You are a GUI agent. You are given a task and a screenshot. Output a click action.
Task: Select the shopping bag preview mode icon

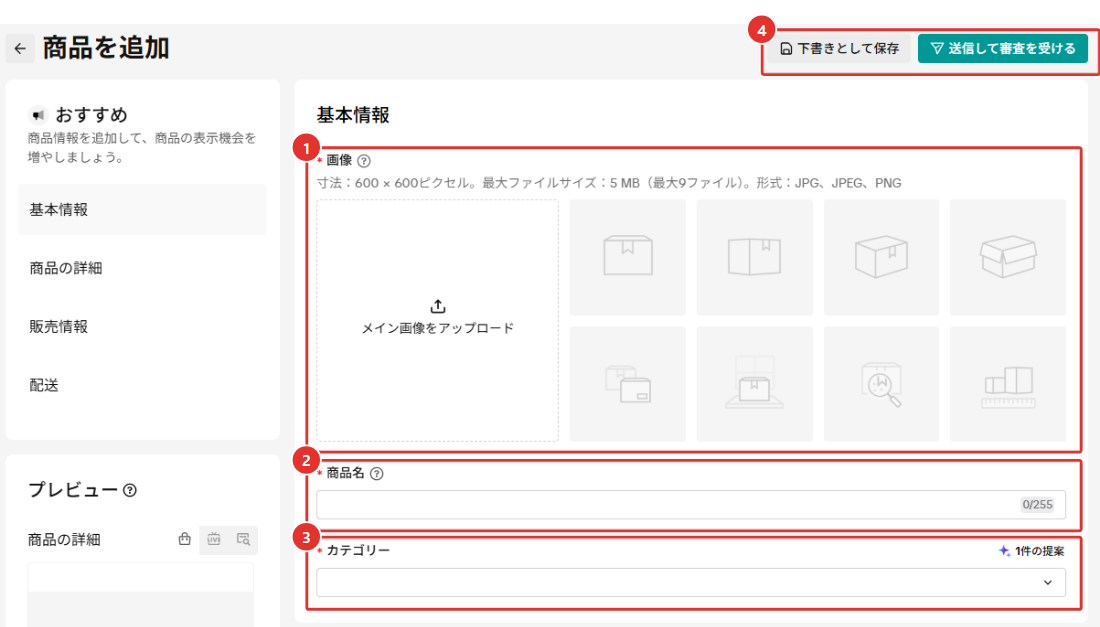185,539
